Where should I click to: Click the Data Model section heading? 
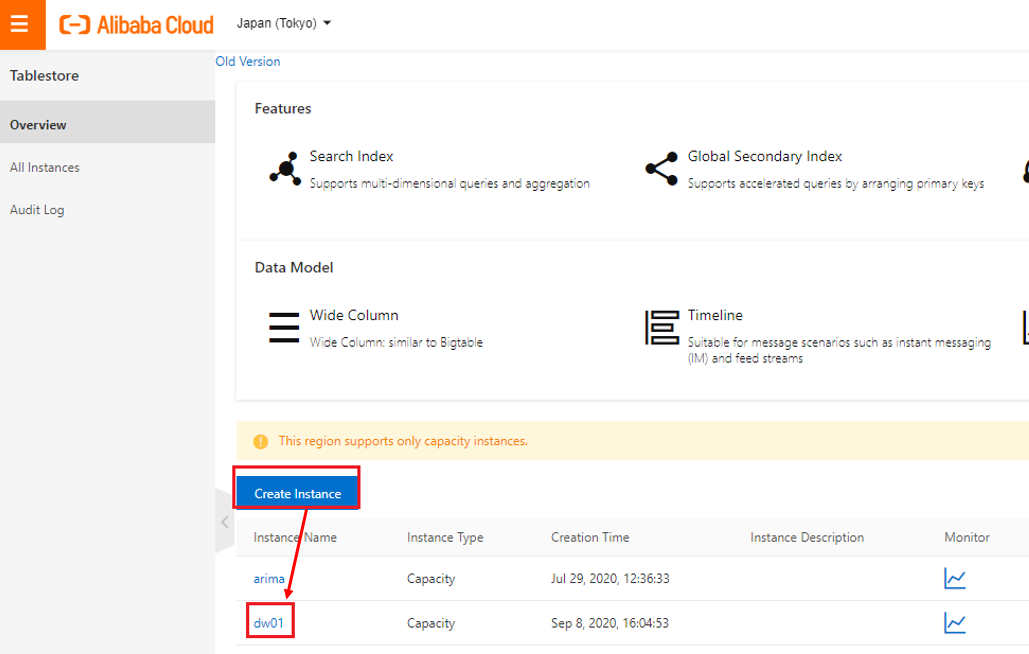pyautogui.click(x=294, y=268)
